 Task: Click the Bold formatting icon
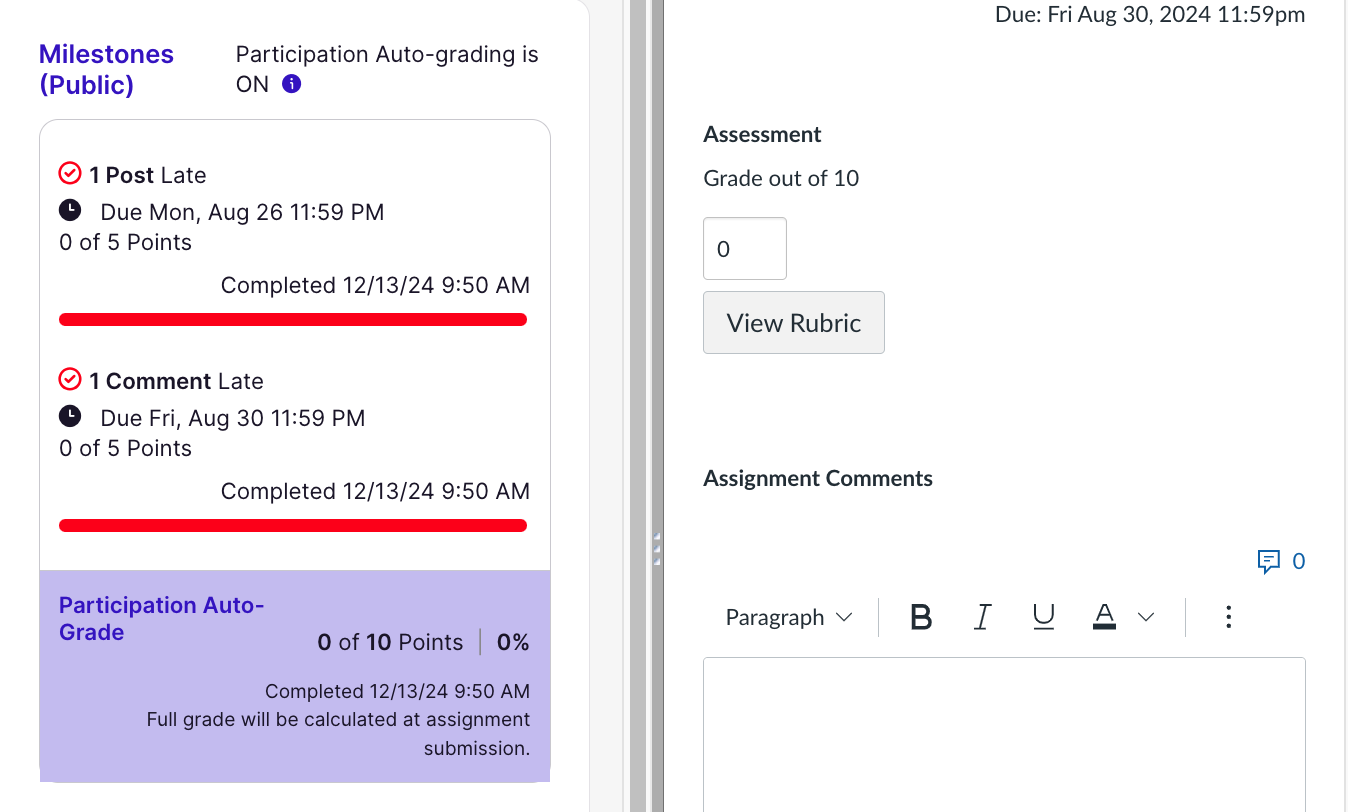coord(921,618)
